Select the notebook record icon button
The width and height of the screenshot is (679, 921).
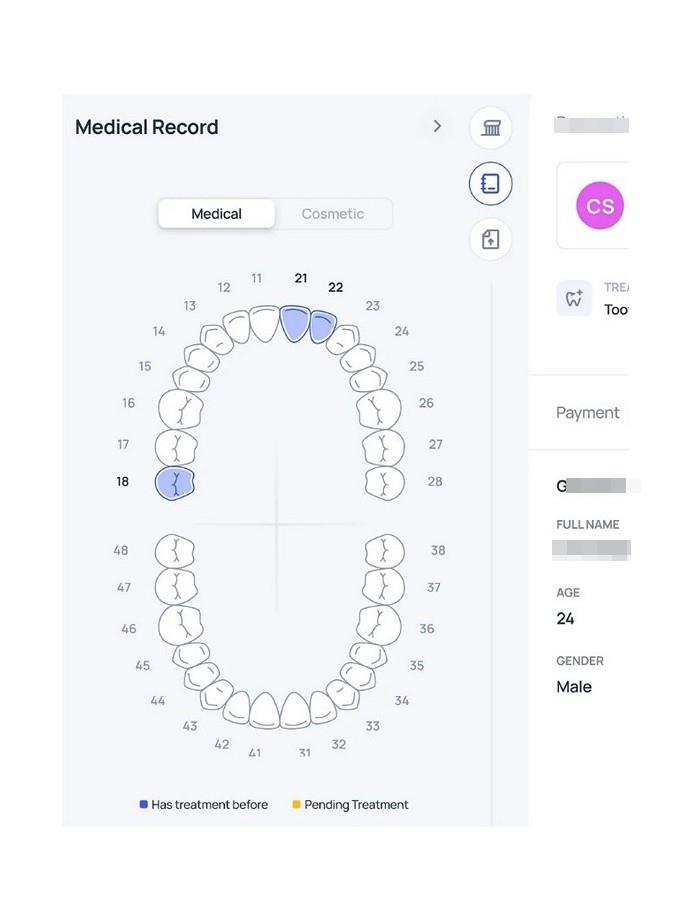click(490, 183)
